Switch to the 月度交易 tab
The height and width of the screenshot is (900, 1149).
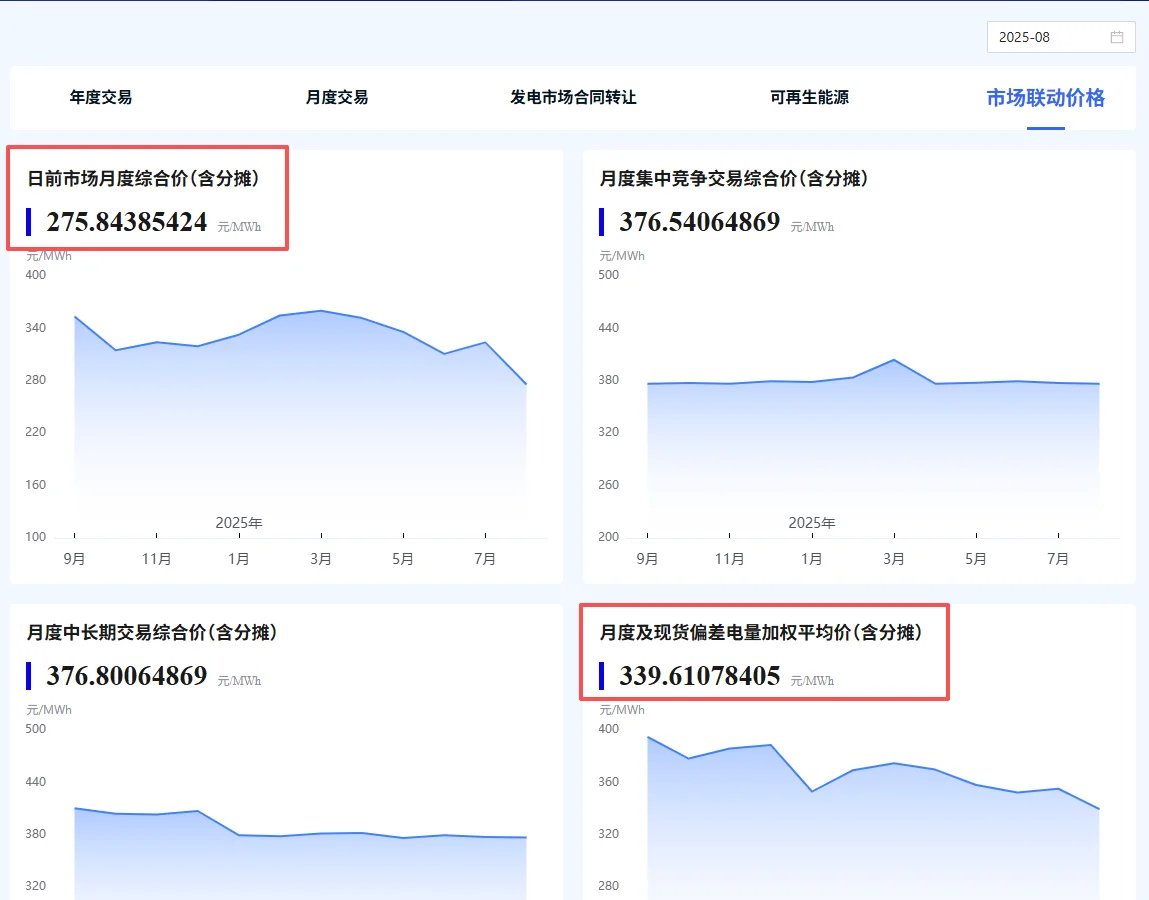pos(337,98)
